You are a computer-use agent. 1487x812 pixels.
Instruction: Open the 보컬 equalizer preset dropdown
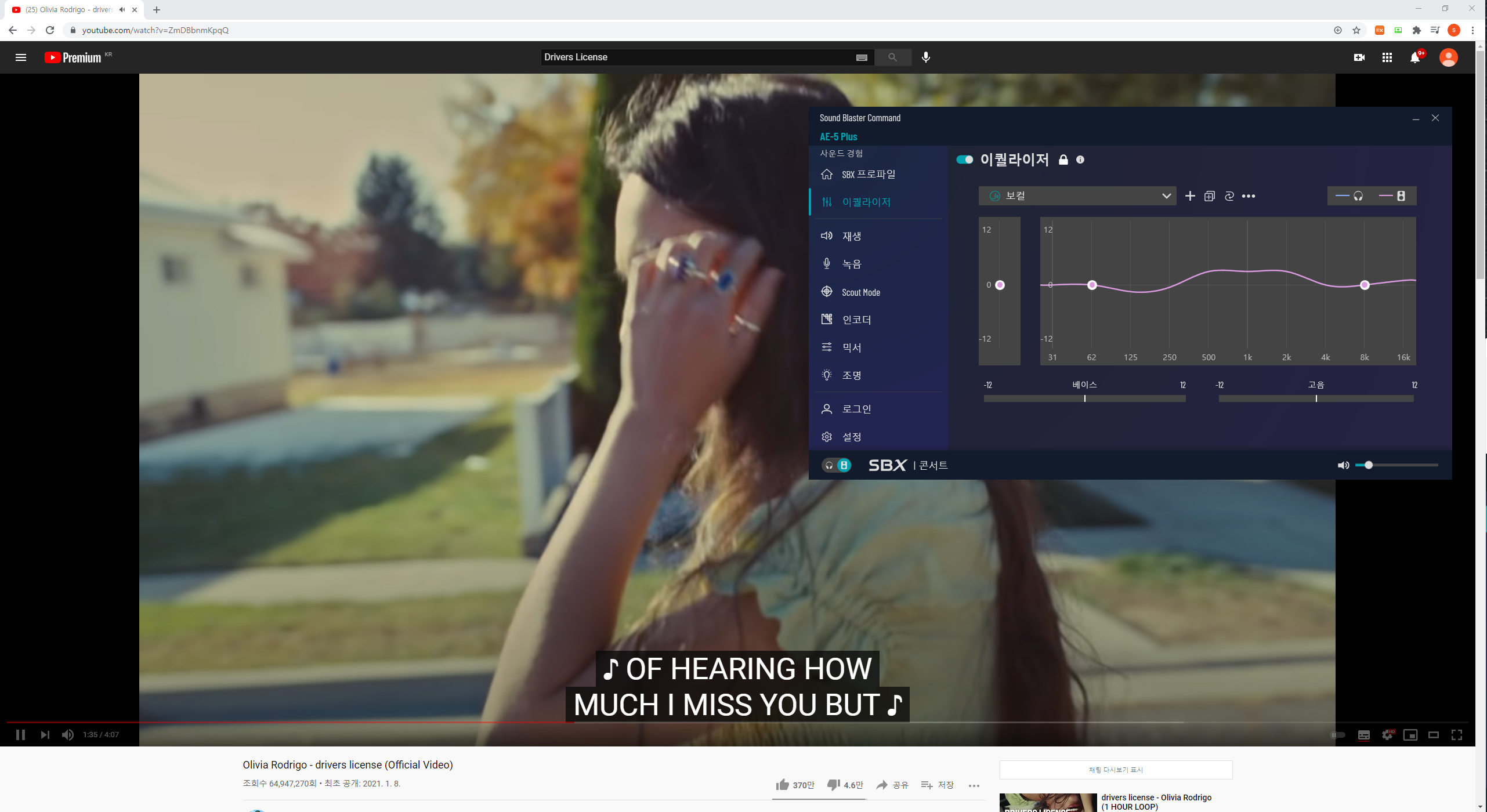(1077, 196)
